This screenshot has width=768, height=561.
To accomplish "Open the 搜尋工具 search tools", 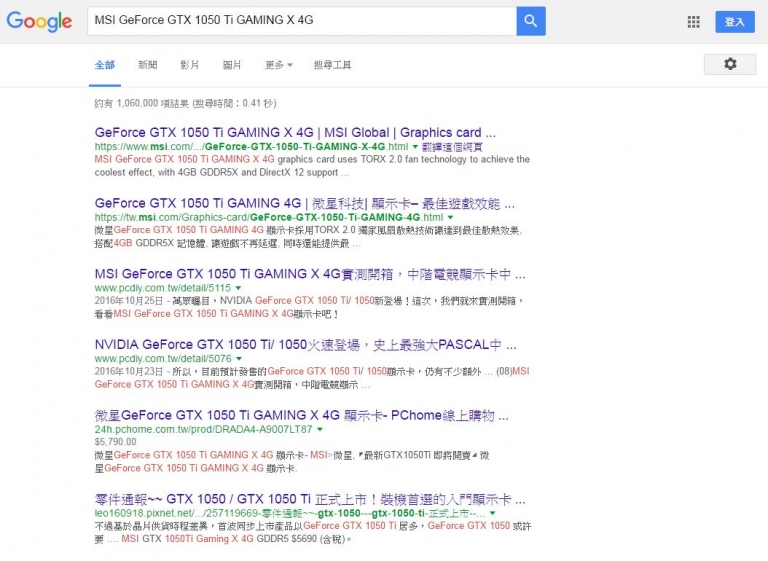I will pos(333,65).
